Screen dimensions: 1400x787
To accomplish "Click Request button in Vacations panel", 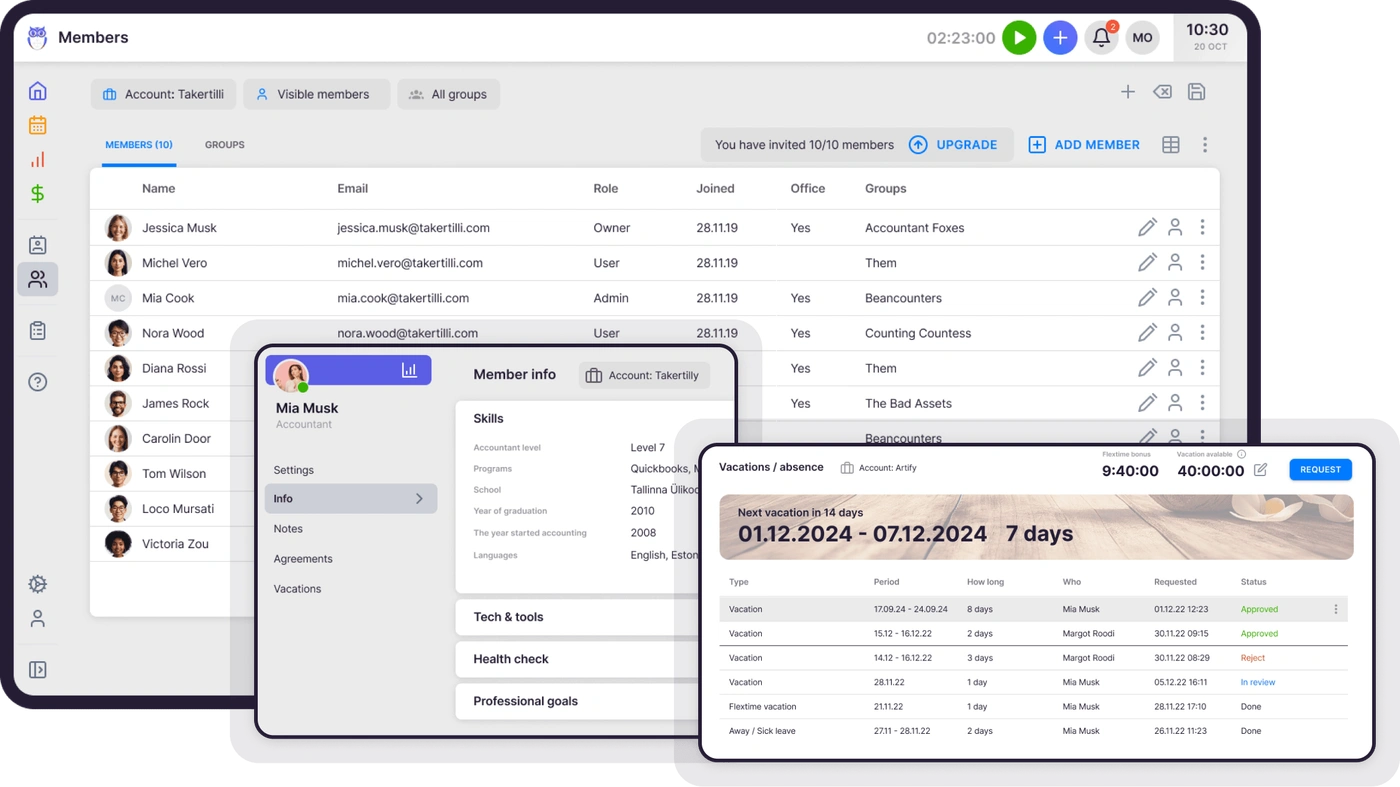I will (1320, 470).
